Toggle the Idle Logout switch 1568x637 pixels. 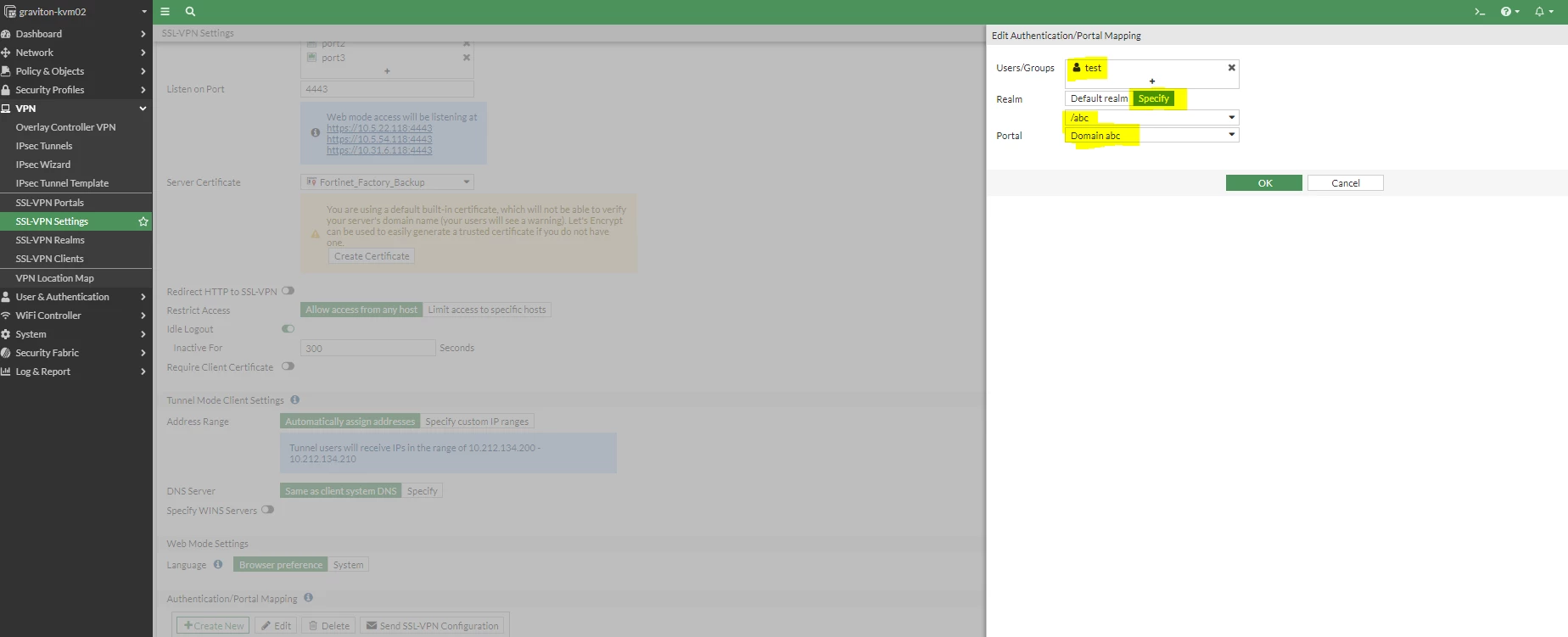288,329
